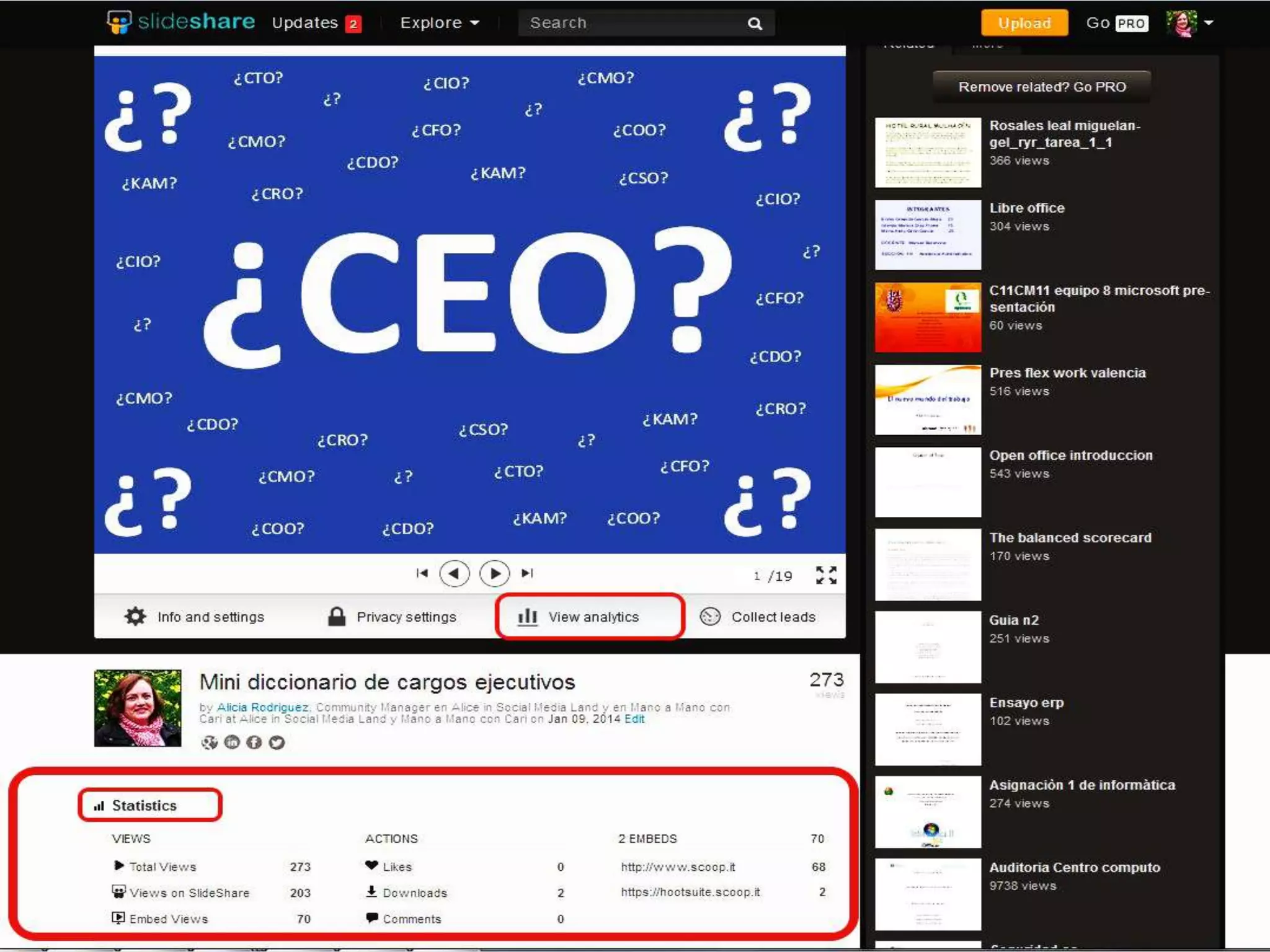Viewport: 1270px width, 952px height.
Task: Go to the previous slide
Action: pos(454,573)
